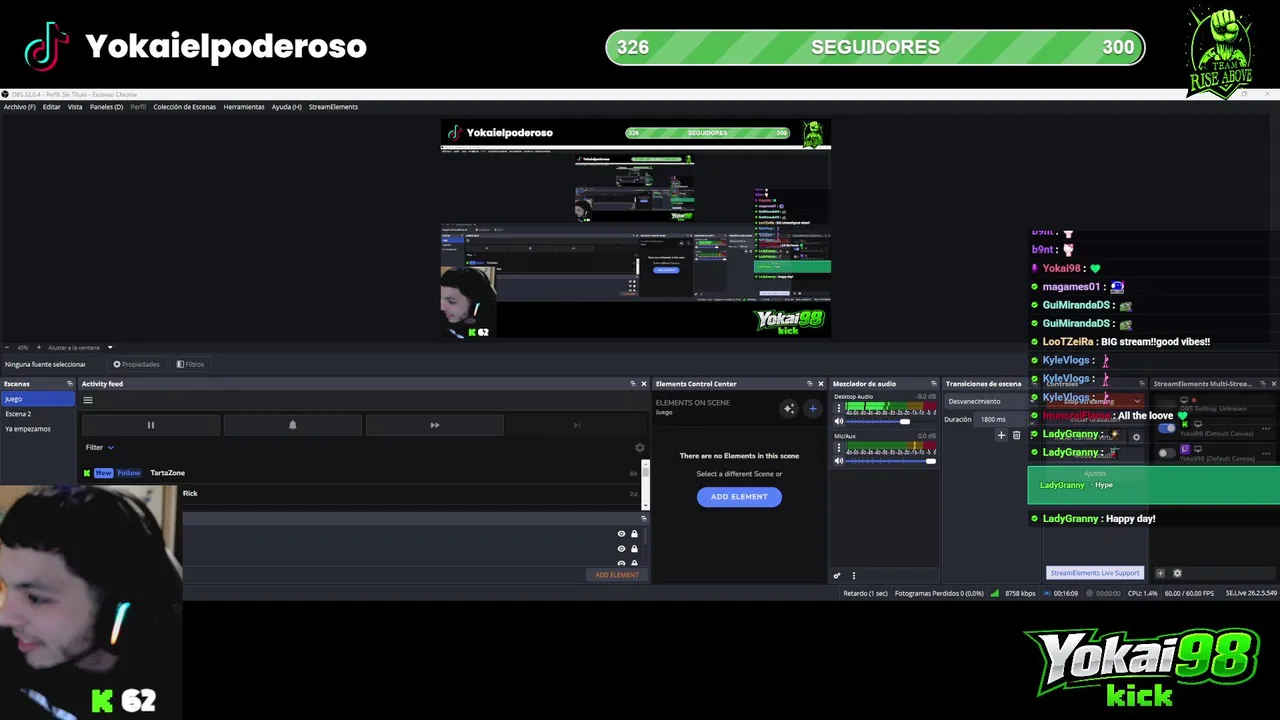Image resolution: width=1280 pixels, height=720 pixels.
Task: Close the Activity feed panel
Action: click(x=644, y=384)
